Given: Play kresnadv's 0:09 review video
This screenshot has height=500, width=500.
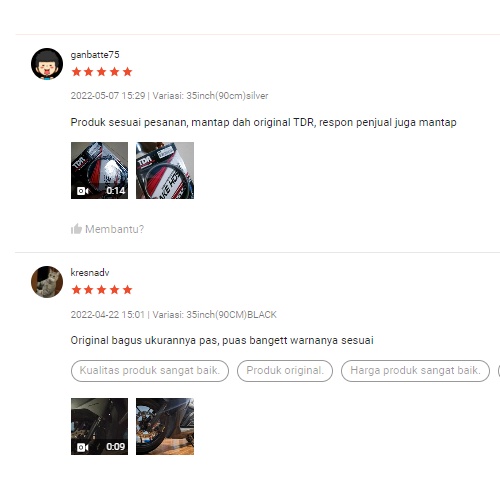Looking at the screenshot, I should point(99,426).
